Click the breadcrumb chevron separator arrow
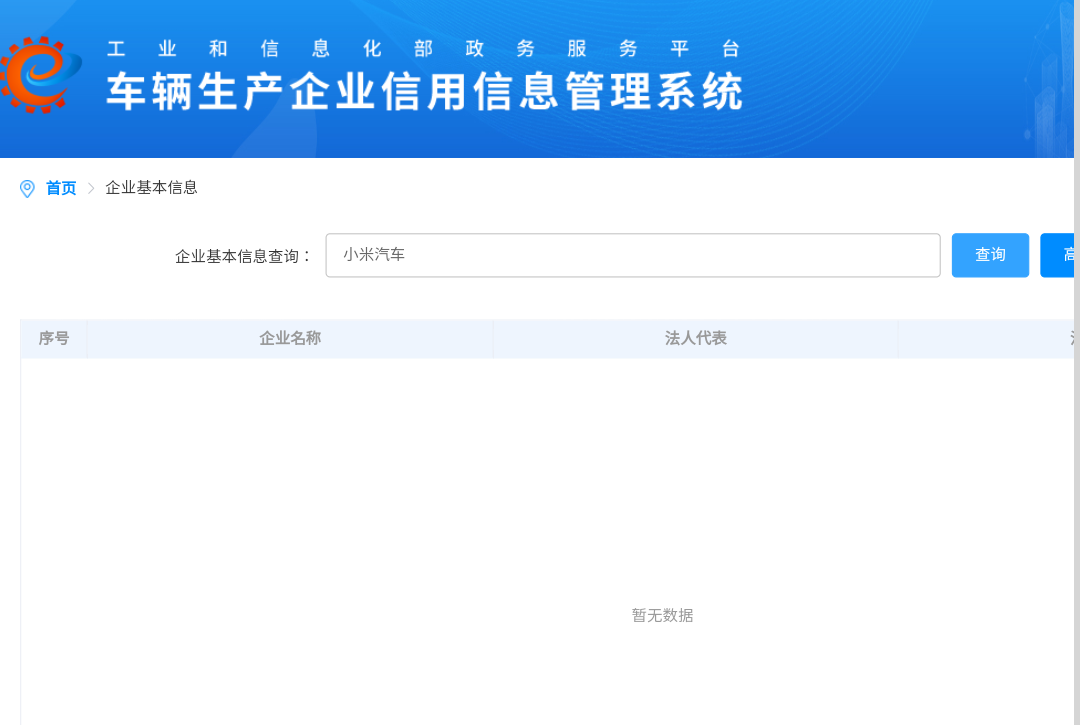 click(91, 188)
